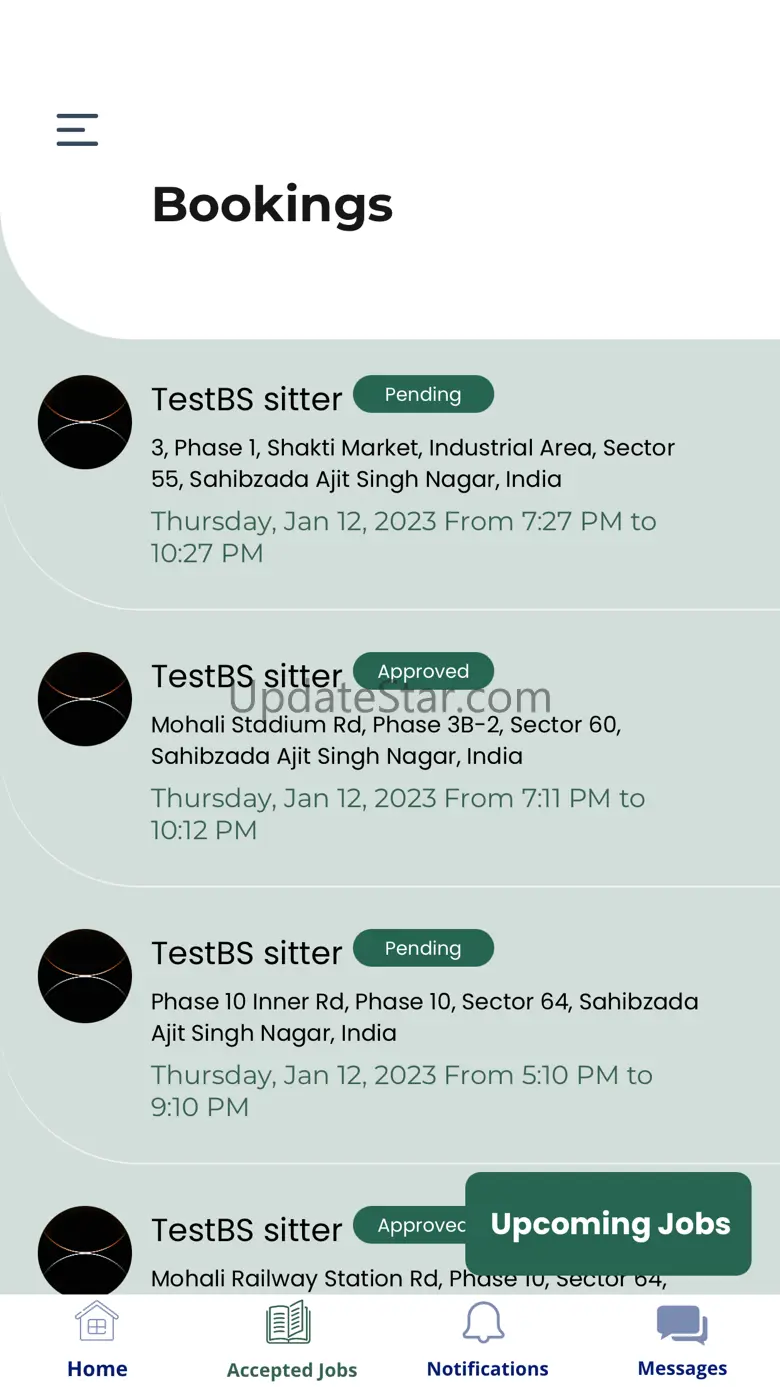Tap Pending badge on Phase 10 Inner Rd booking
Image resolution: width=780 pixels, height=1387 pixels.
click(x=423, y=948)
